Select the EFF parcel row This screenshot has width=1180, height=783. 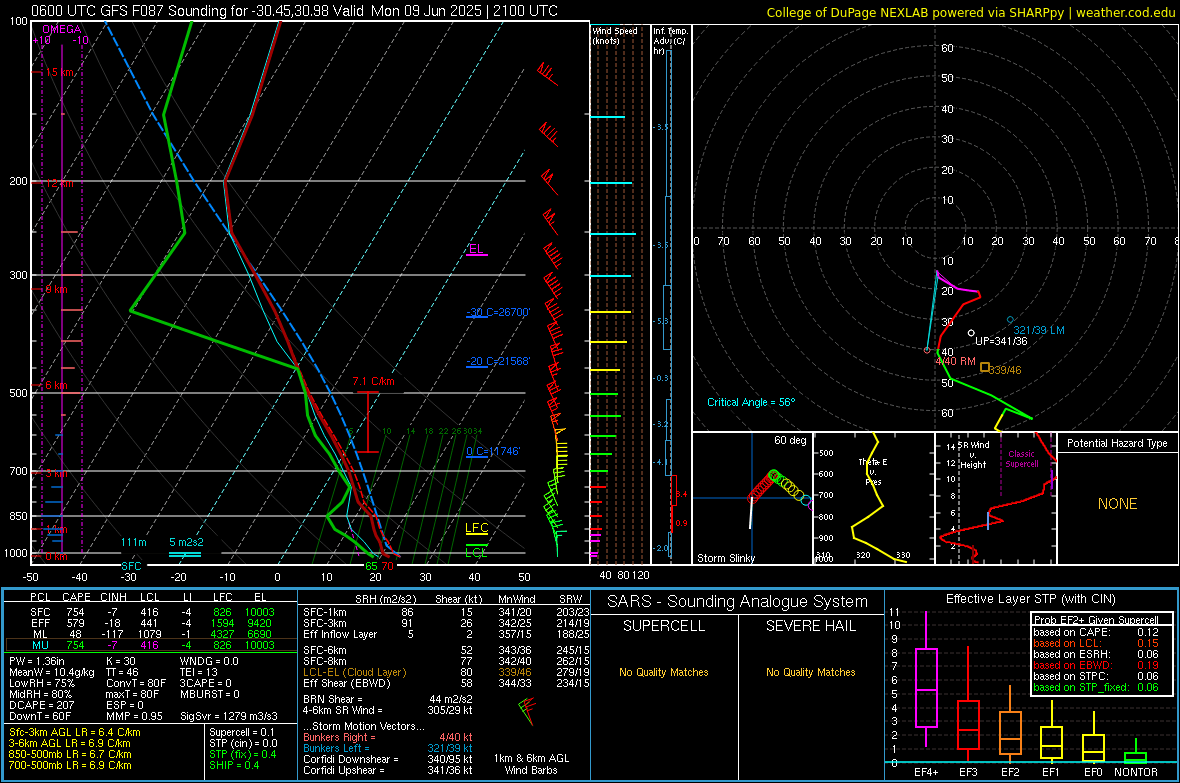tap(151, 623)
